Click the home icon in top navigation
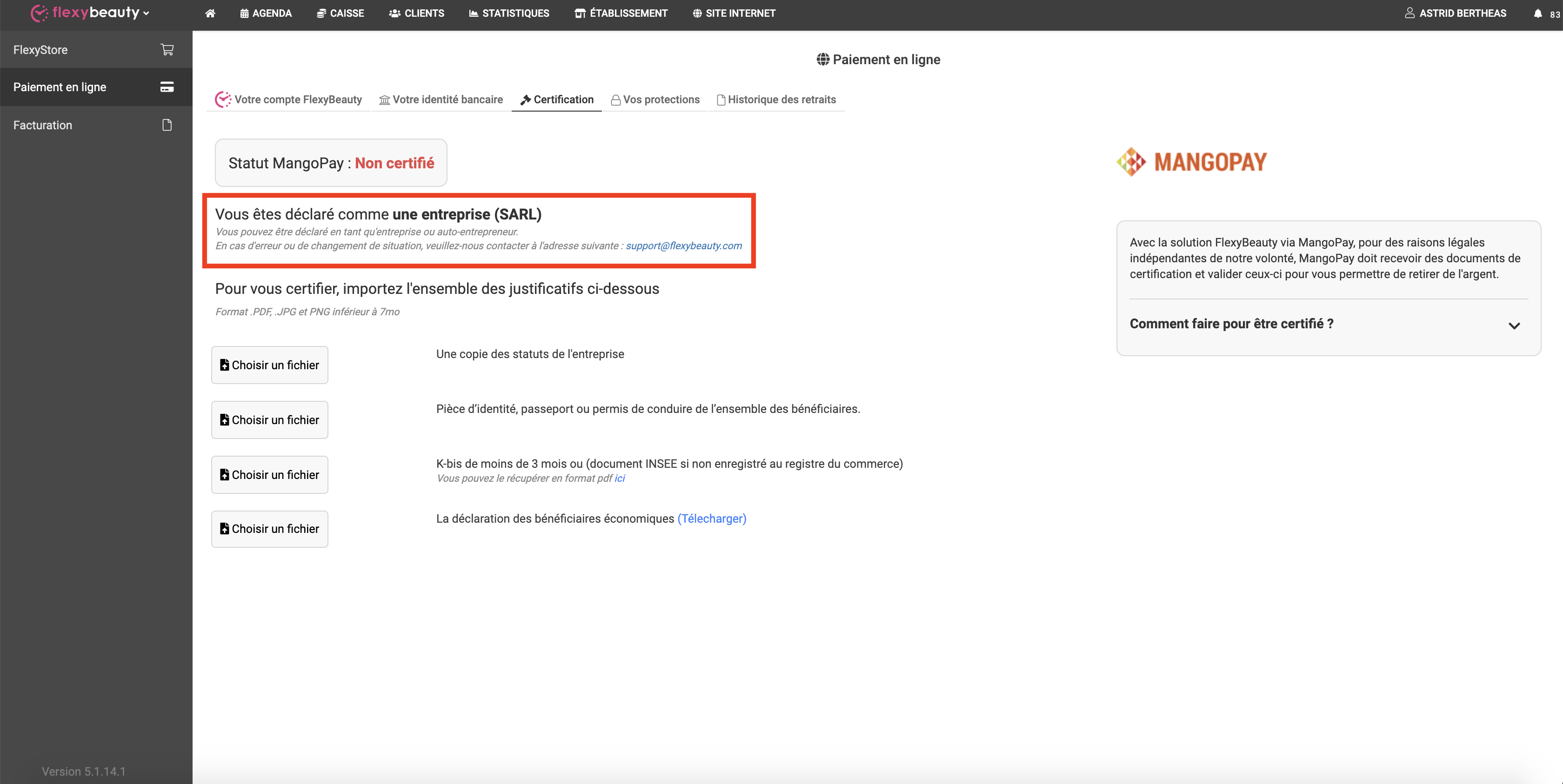The height and width of the screenshot is (784, 1563). [x=210, y=13]
